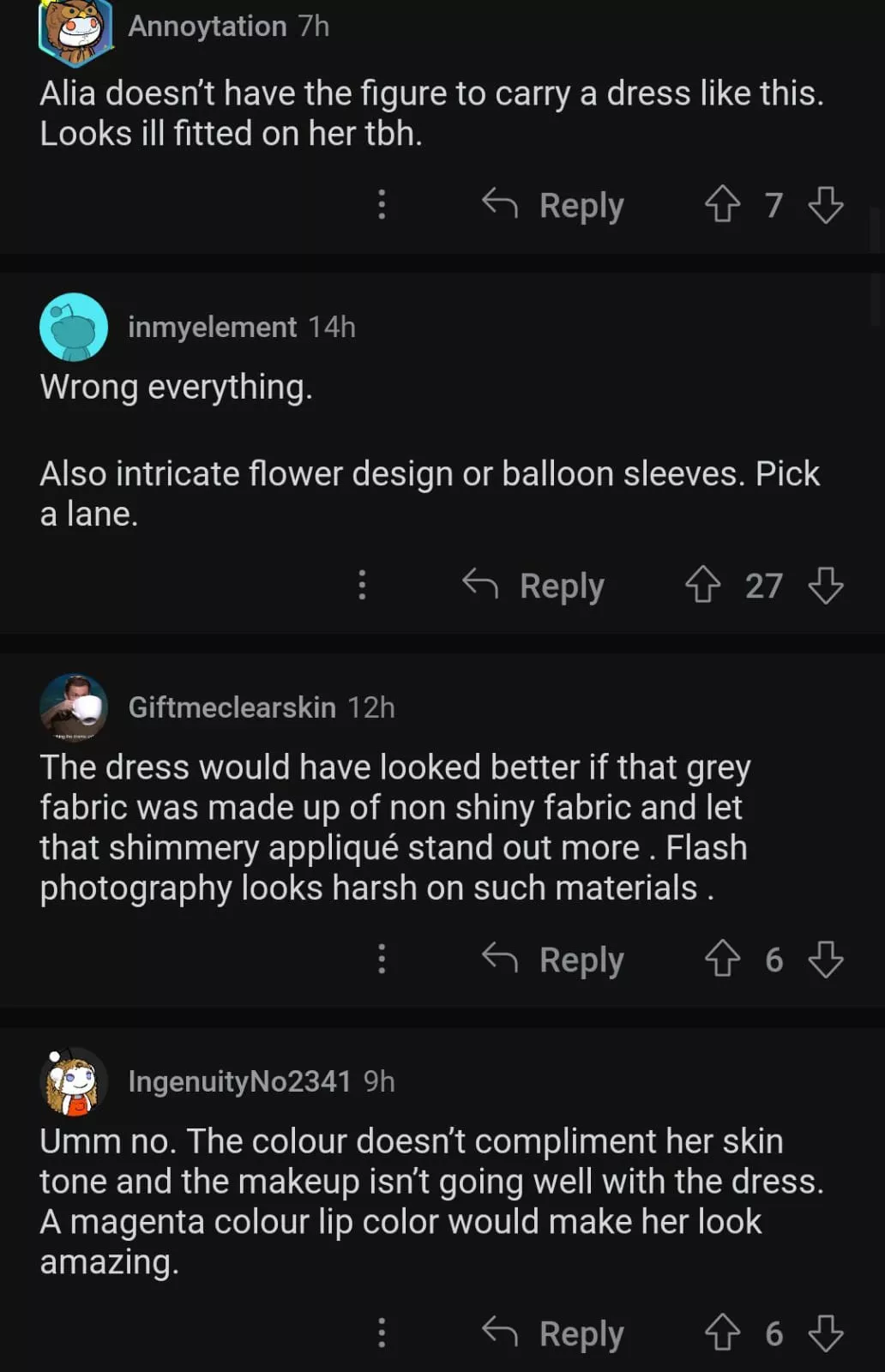
Task: Downvote IngenuityNo2341's comment
Action: click(x=826, y=1333)
